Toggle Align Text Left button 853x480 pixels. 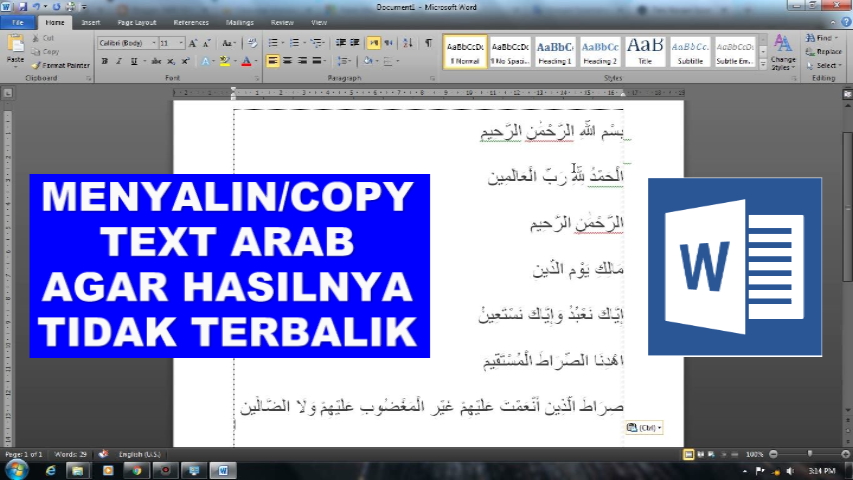pyautogui.click(x=273, y=61)
